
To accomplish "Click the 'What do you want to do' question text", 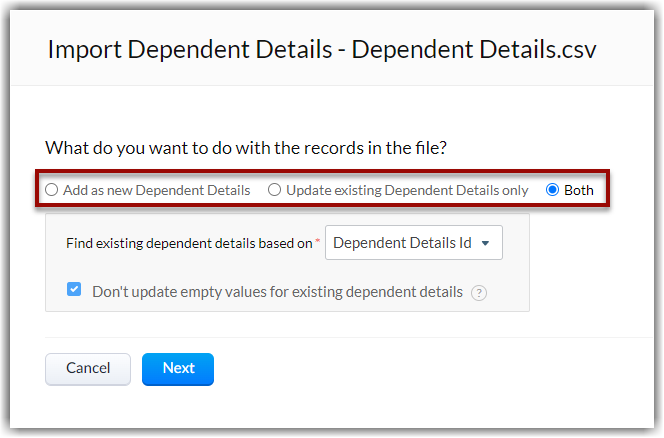I will pos(246,148).
